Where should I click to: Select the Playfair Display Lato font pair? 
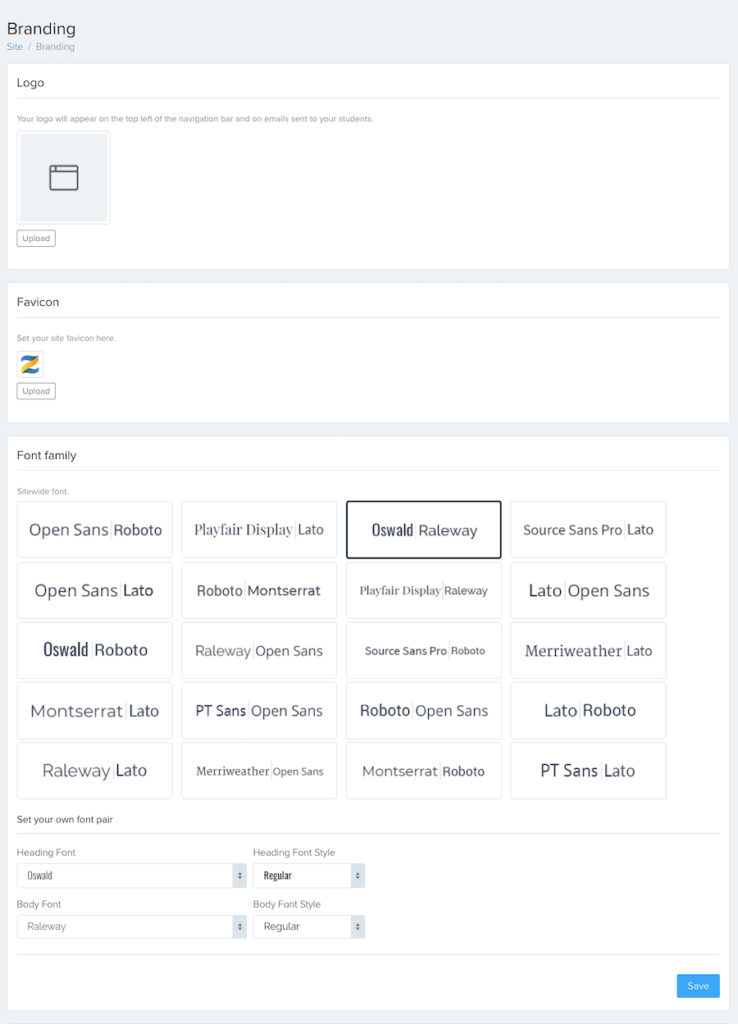259,530
